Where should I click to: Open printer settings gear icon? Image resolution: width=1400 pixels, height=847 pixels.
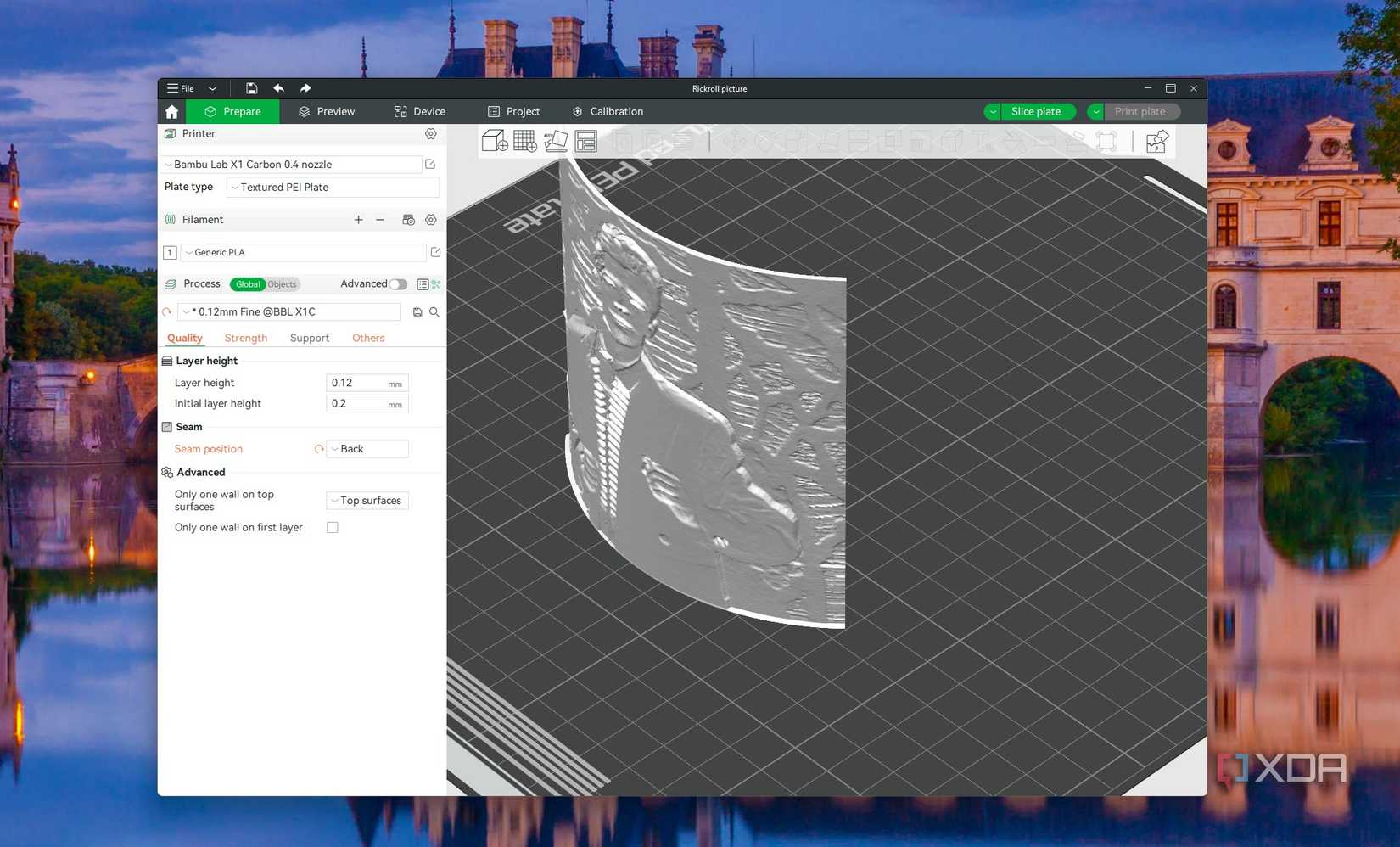(x=431, y=134)
